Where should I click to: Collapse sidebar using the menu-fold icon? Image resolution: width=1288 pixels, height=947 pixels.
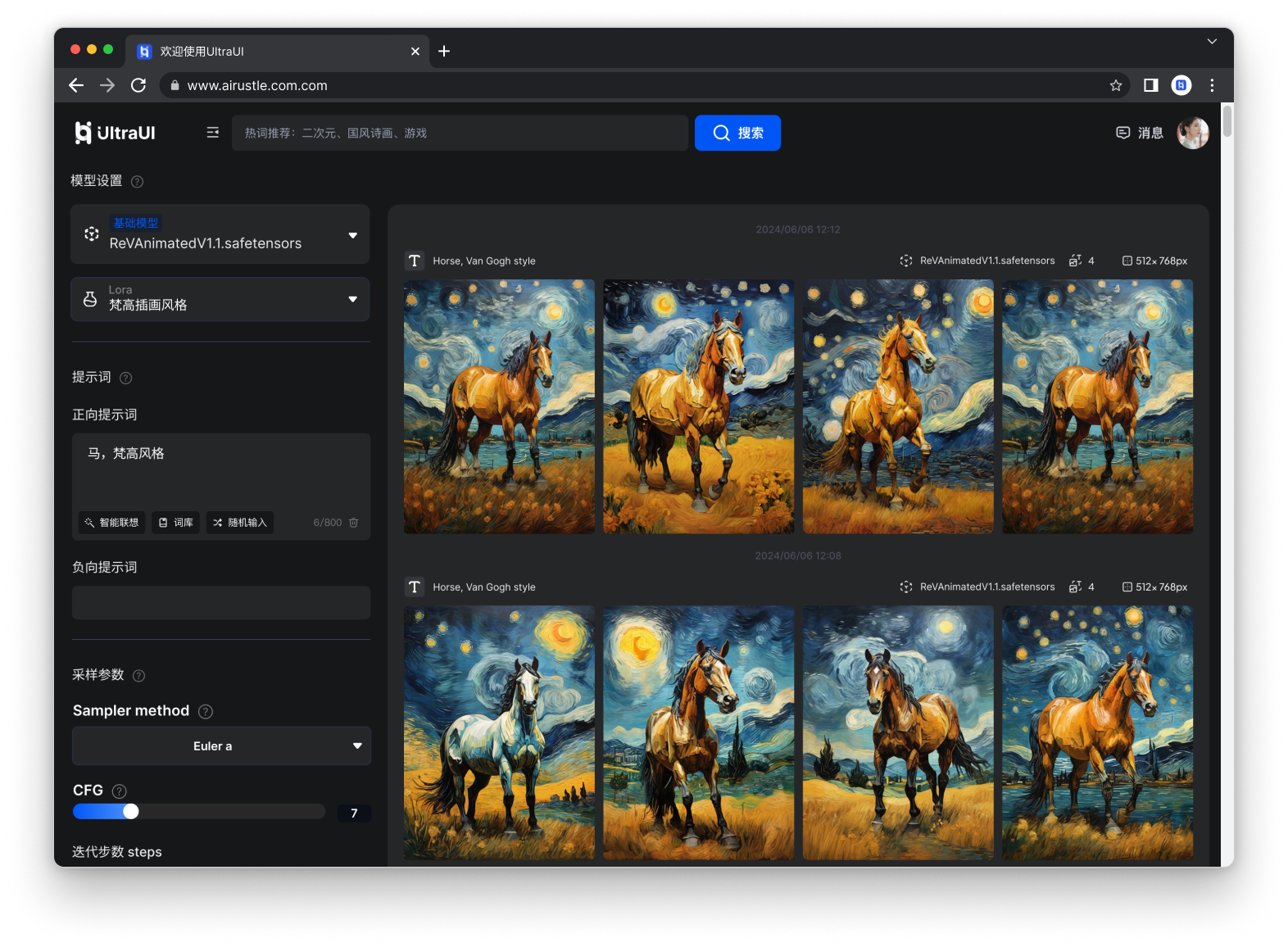tap(213, 133)
